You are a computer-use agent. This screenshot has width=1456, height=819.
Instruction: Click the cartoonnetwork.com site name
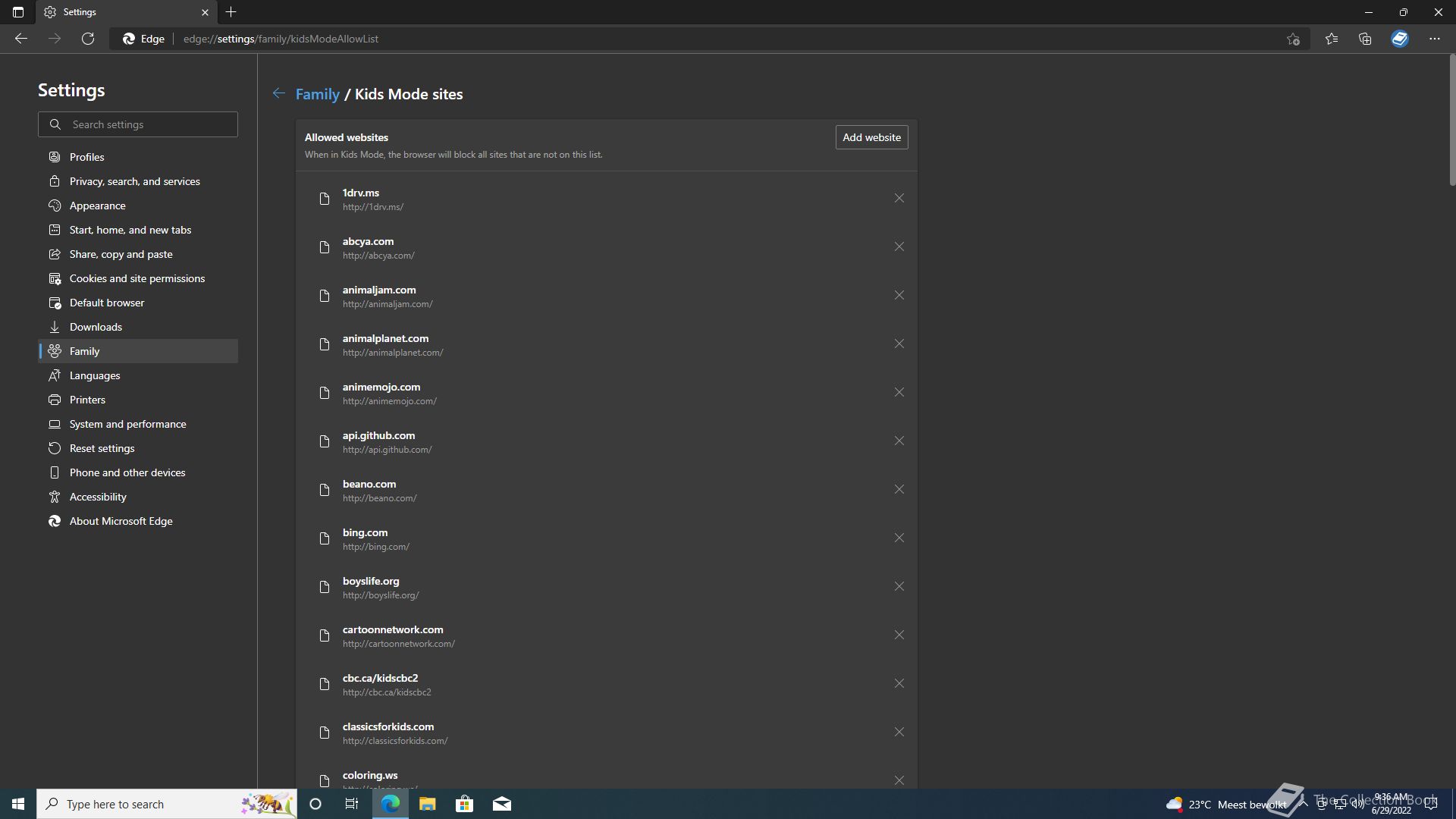click(x=393, y=629)
